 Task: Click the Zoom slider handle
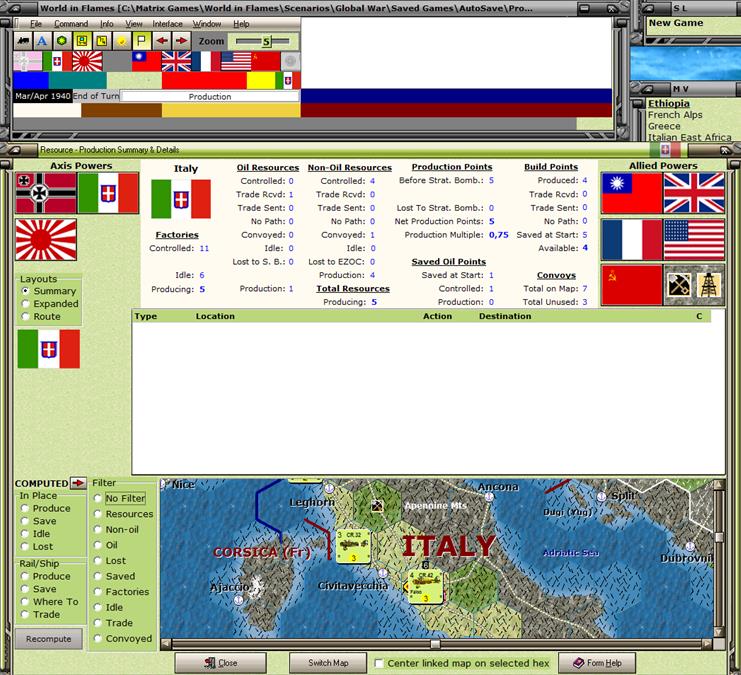tap(267, 42)
